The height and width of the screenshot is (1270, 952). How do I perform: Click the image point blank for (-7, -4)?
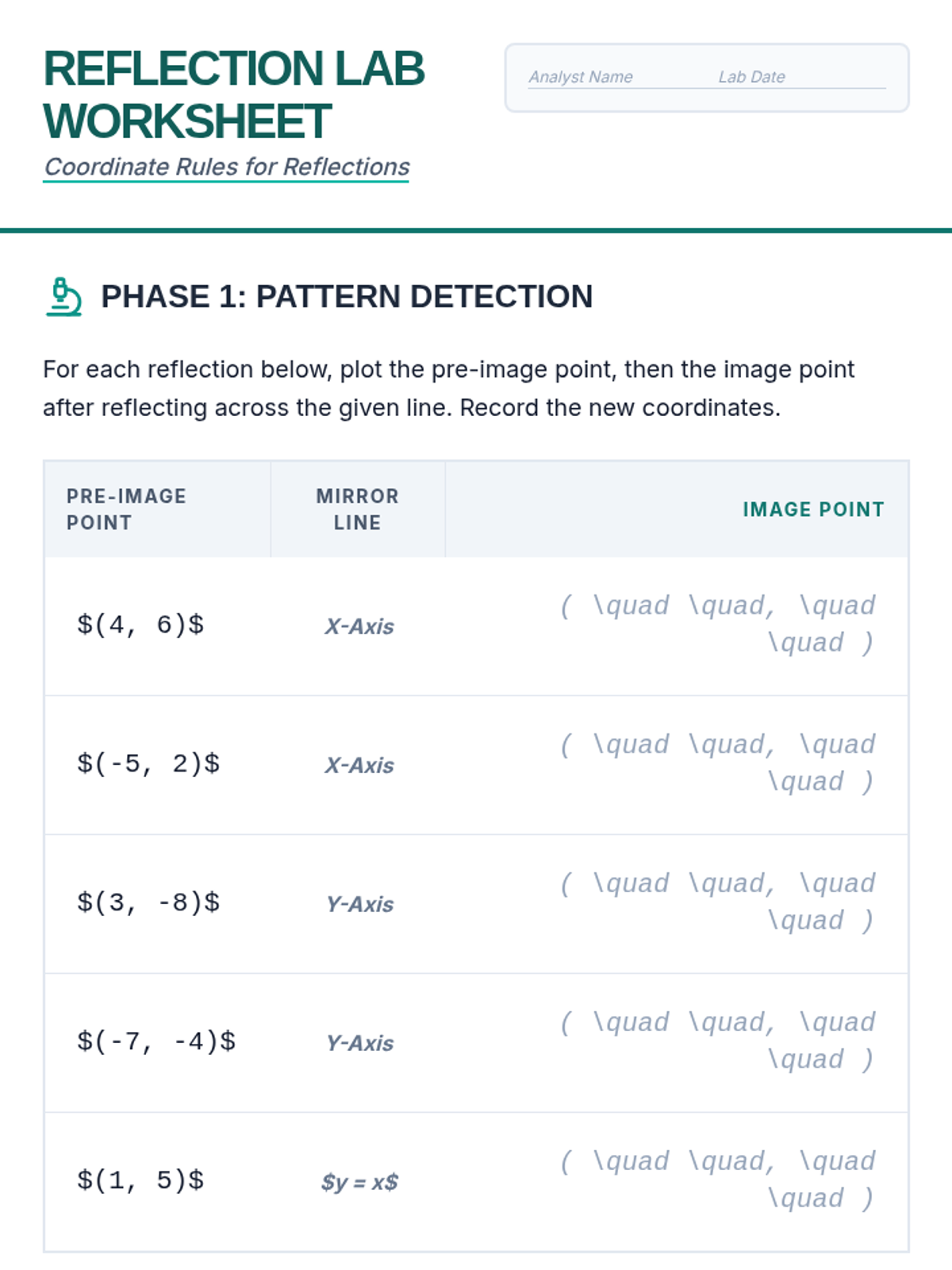coord(718,1041)
